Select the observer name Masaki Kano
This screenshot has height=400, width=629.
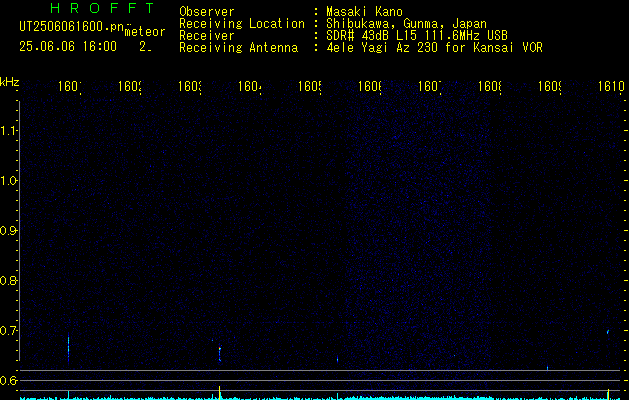click(364, 11)
